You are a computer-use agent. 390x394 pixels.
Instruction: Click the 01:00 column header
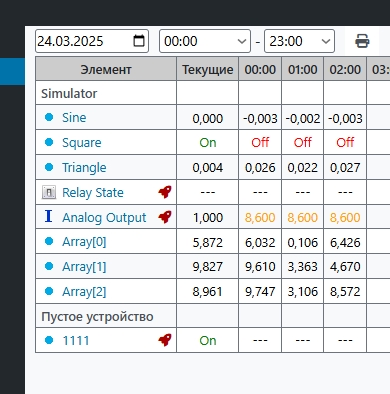click(302, 69)
